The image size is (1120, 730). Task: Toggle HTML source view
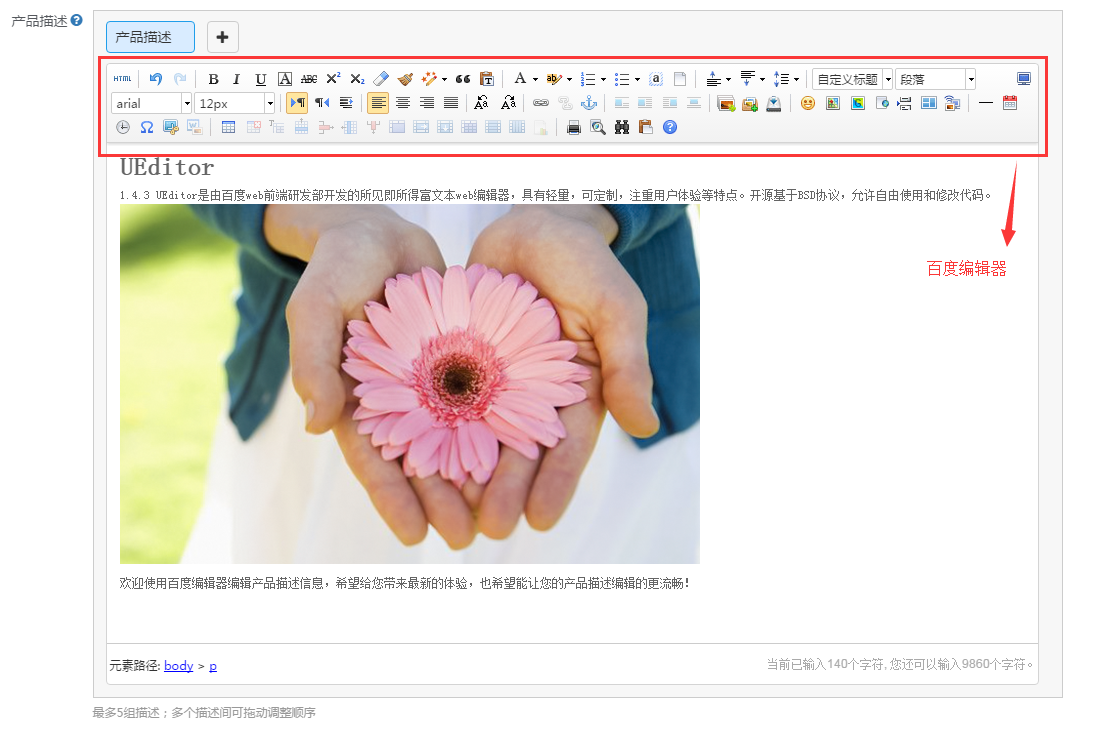tap(122, 79)
